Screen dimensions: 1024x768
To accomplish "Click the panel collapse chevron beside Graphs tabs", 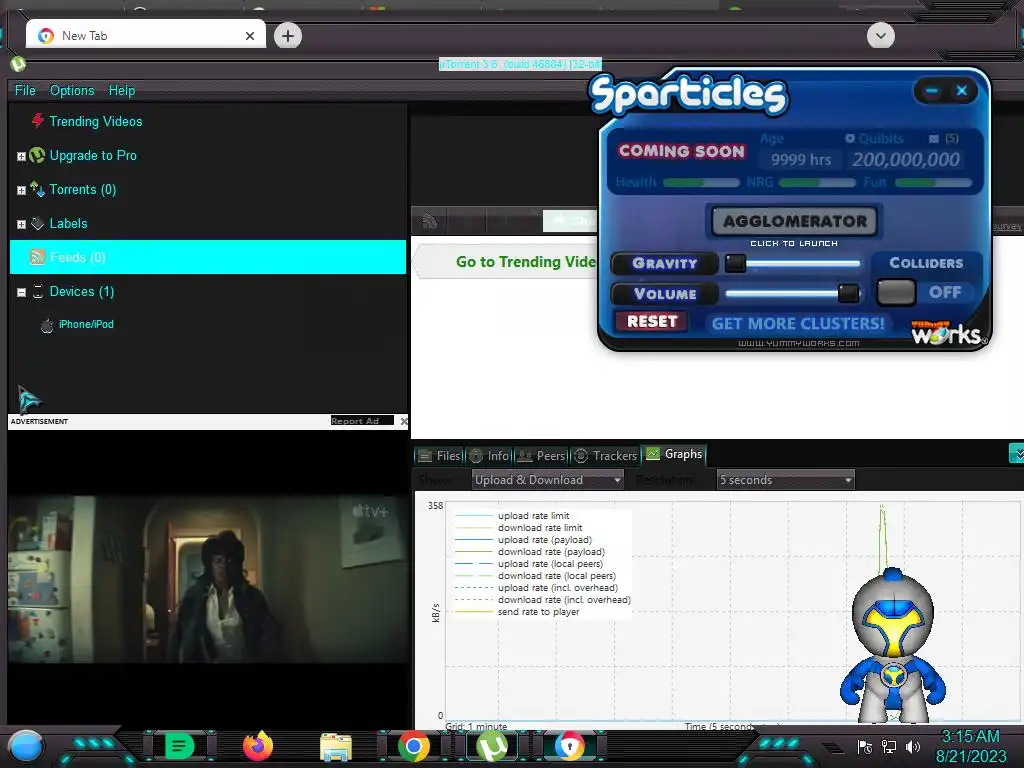I will click(x=1017, y=453).
